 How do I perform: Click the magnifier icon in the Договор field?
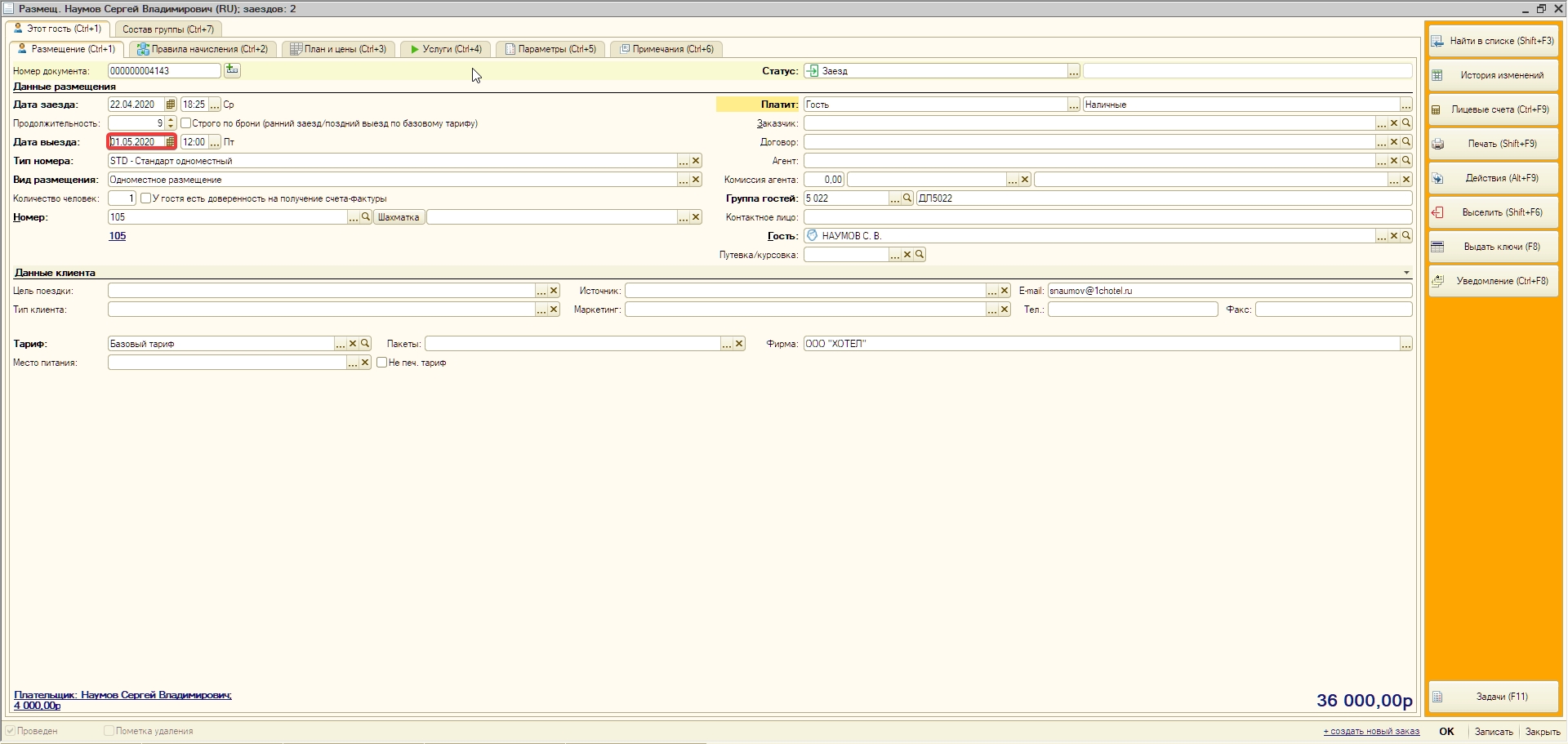click(1406, 142)
